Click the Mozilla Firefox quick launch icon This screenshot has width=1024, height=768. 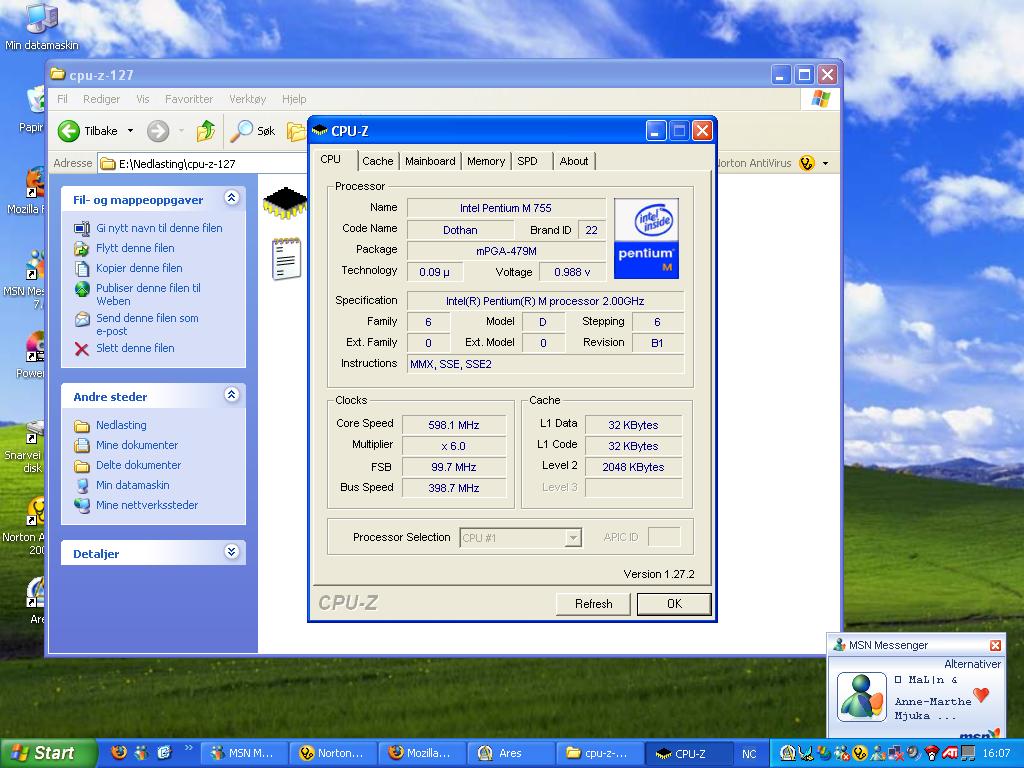119,753
